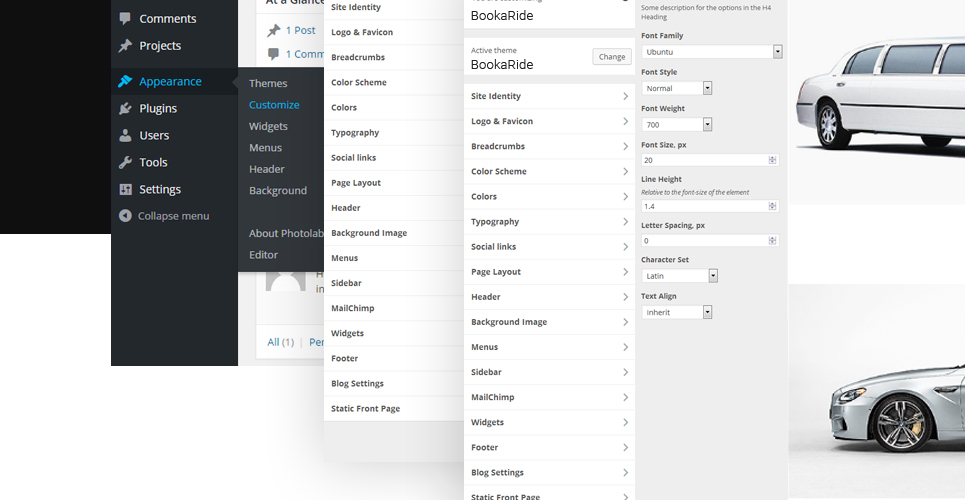
Task: Expand Color Scheme chevron in front panel
Action: coord(625,171)
